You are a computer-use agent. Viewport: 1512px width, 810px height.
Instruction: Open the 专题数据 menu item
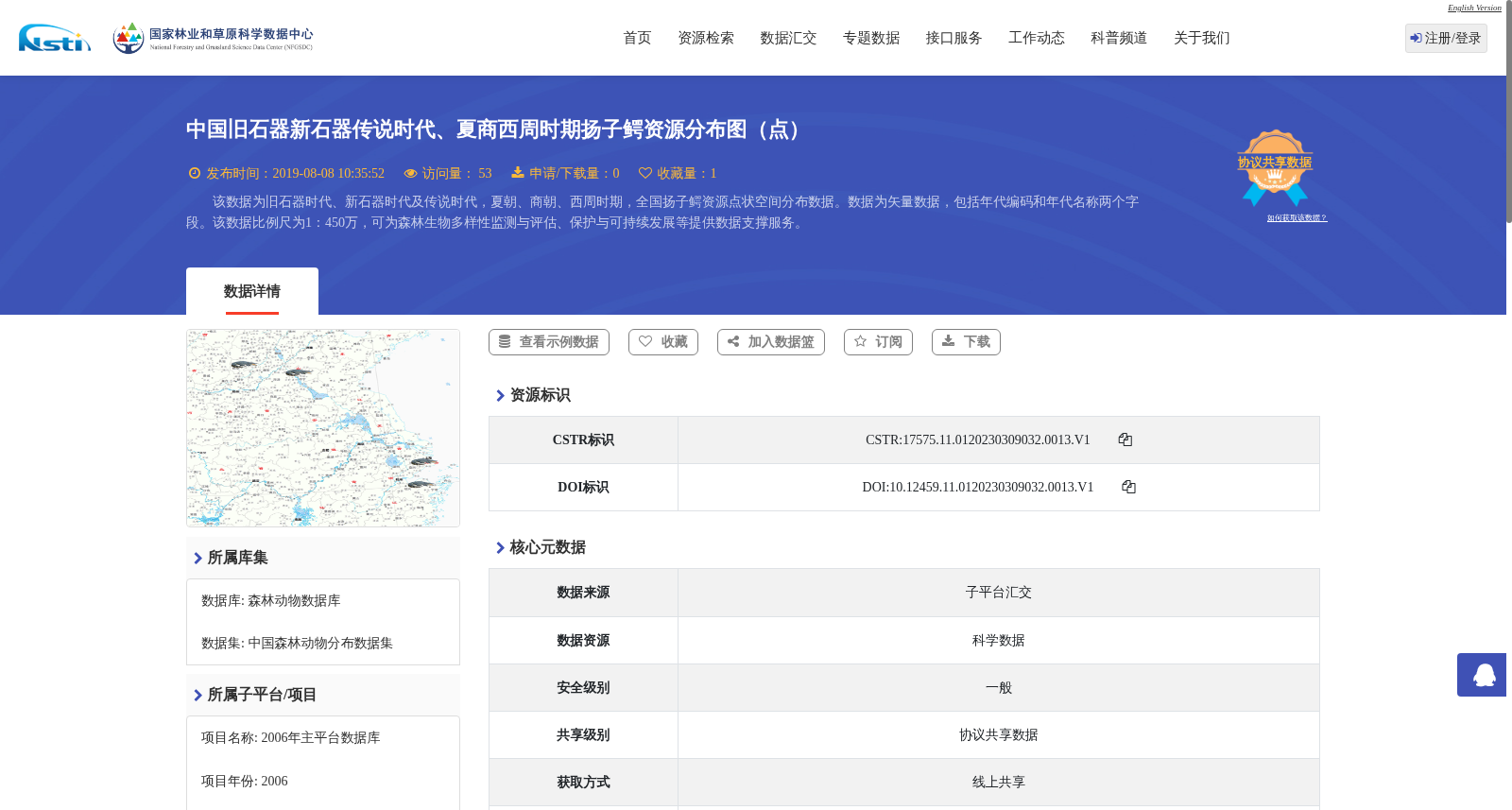click(x=871, y=38)
